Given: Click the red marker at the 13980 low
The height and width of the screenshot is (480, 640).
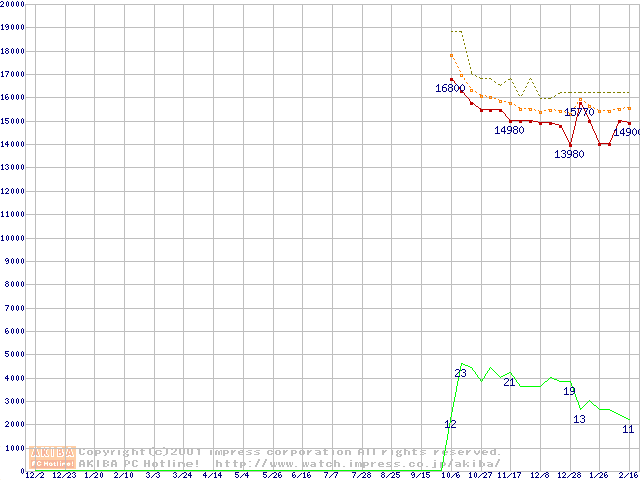Looking at the screenshot, I should pos(570,145).
